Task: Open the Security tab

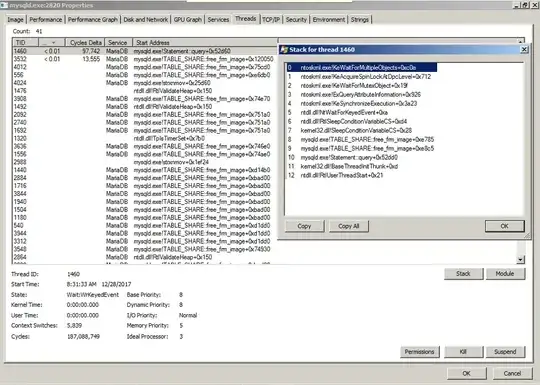Action: pos(296,20)
